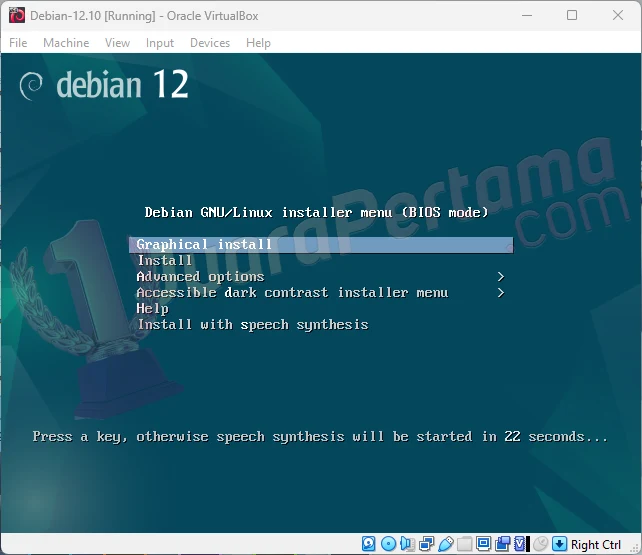Maximize the VirtualBox window
Screen dimensions: 642x555
tap(572, 16)
